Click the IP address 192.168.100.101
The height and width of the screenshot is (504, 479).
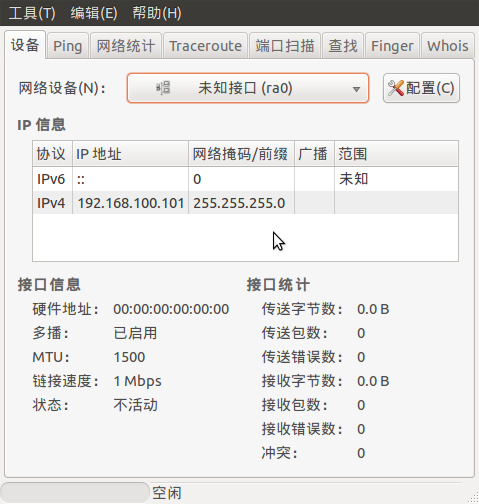(x=131, y=203)
